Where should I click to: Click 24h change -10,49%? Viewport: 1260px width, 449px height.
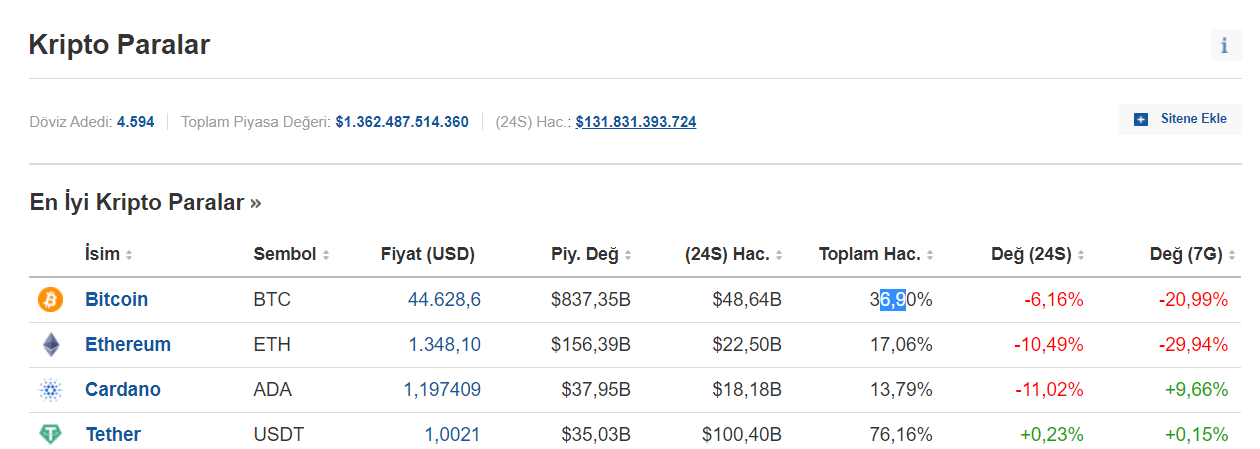click(1049, 344)
